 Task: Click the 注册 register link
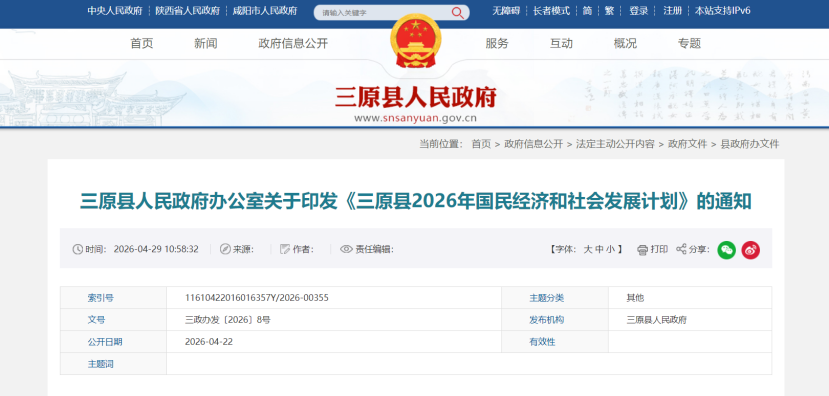673,11
